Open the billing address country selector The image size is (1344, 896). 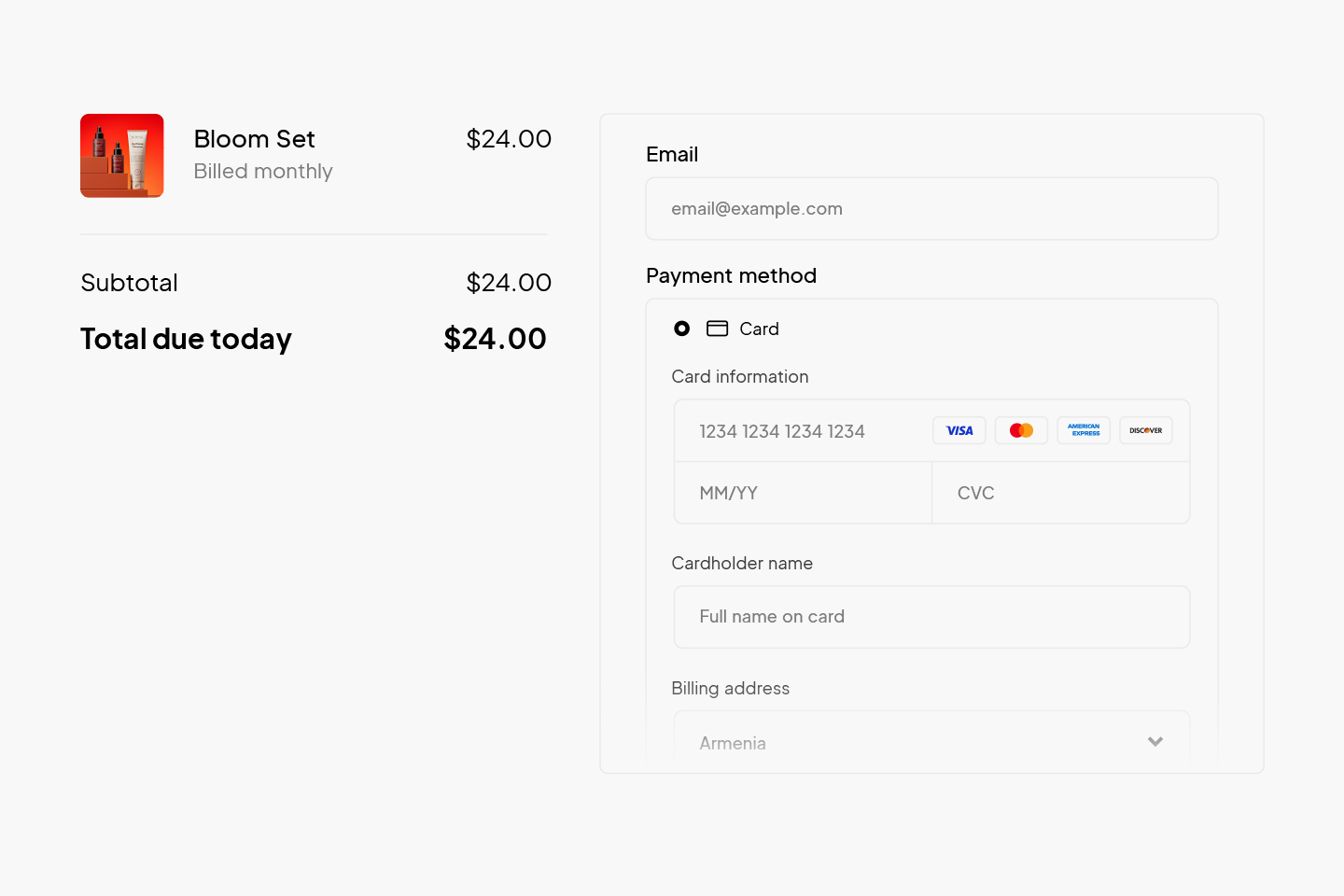coord(931,740)
